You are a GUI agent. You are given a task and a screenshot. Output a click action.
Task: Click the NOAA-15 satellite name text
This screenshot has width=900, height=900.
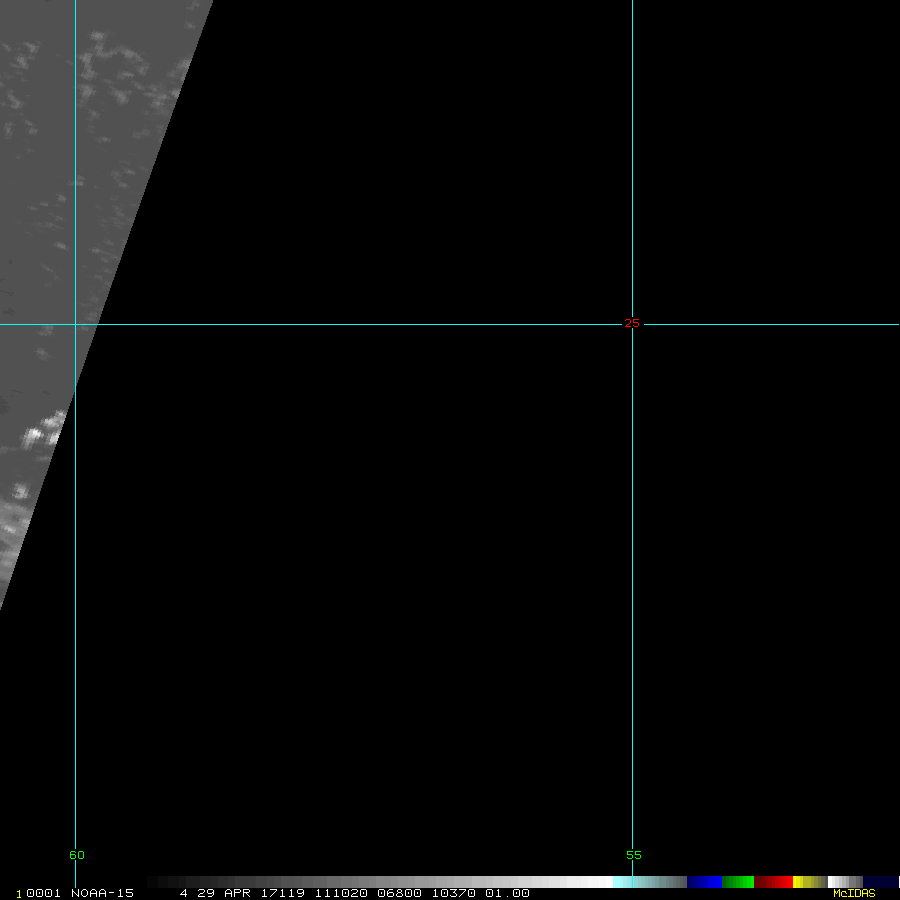(101, 893)
